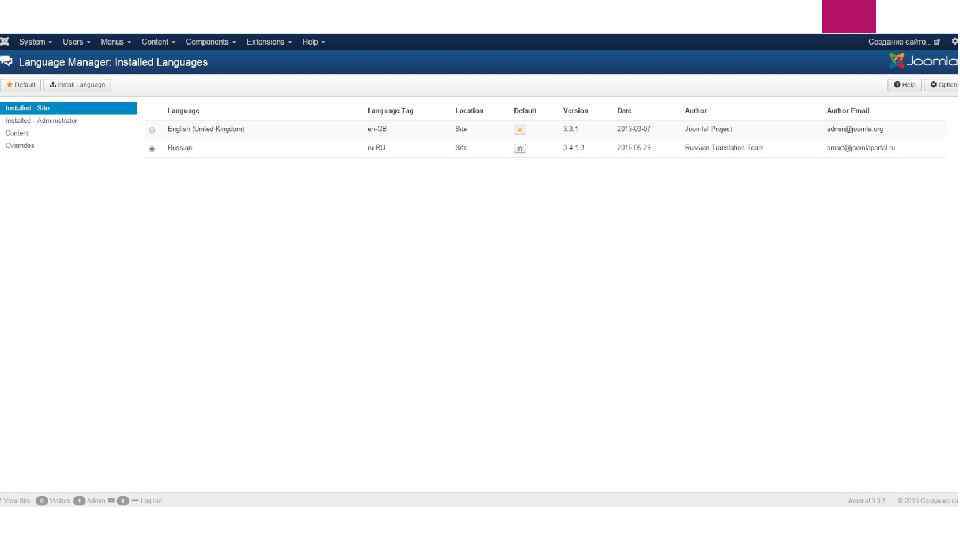Viewport: 960px width, 540px height.
Task: Select the Installed - Site sidebar item
Action: 68,108
